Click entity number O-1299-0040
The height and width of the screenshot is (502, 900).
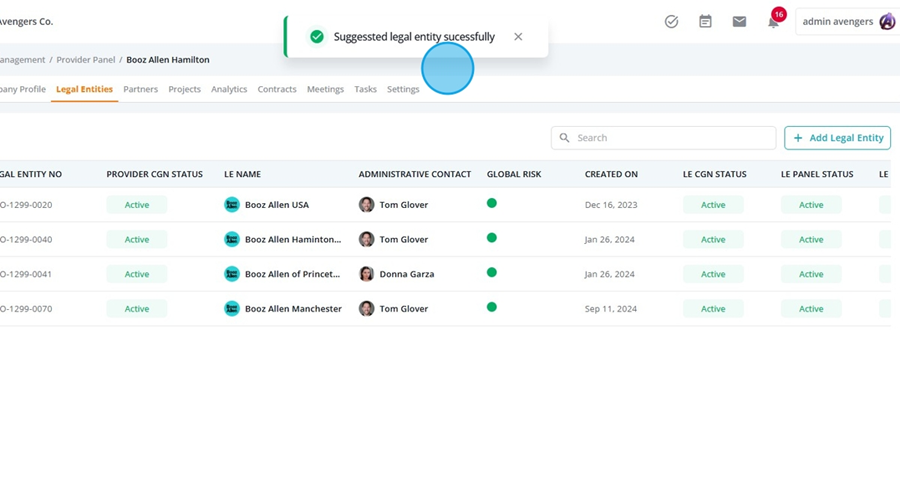click(26, 239)
